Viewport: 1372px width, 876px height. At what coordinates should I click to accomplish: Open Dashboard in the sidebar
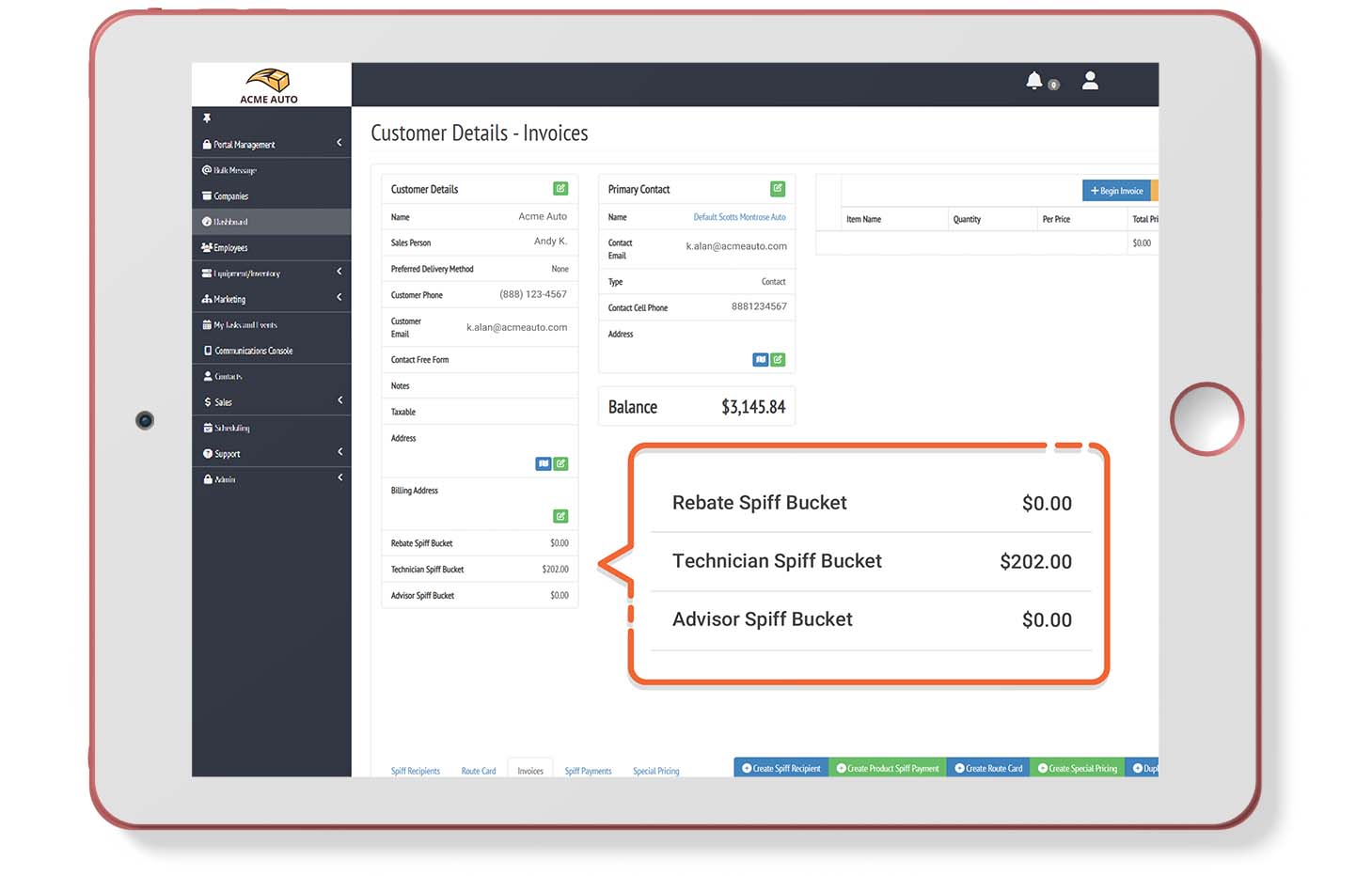coord(271,222)
